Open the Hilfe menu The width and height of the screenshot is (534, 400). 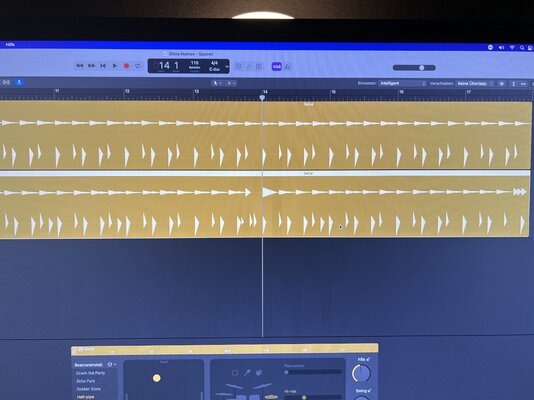coord(10,45)
